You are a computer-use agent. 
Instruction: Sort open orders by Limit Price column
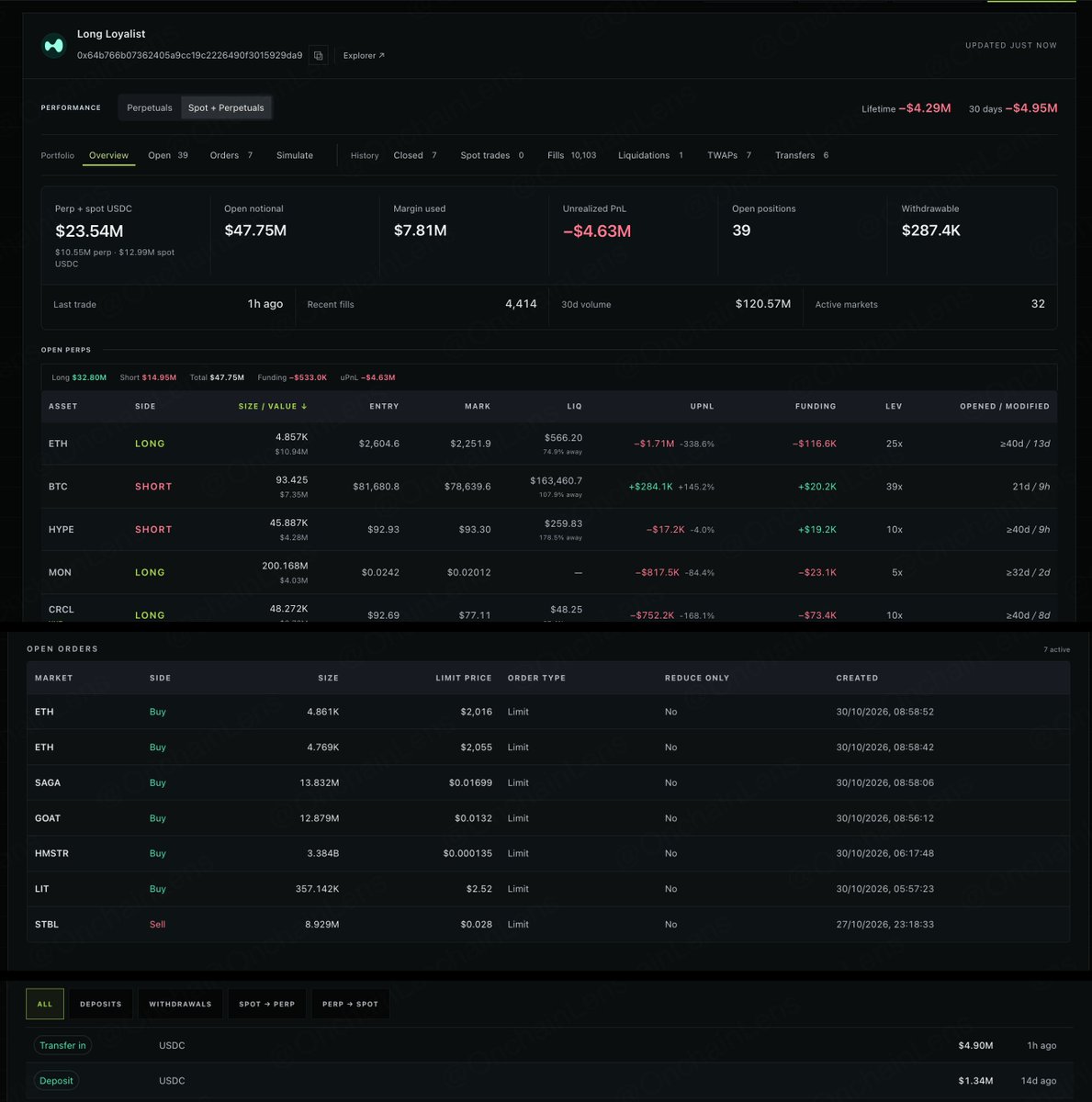464,678
